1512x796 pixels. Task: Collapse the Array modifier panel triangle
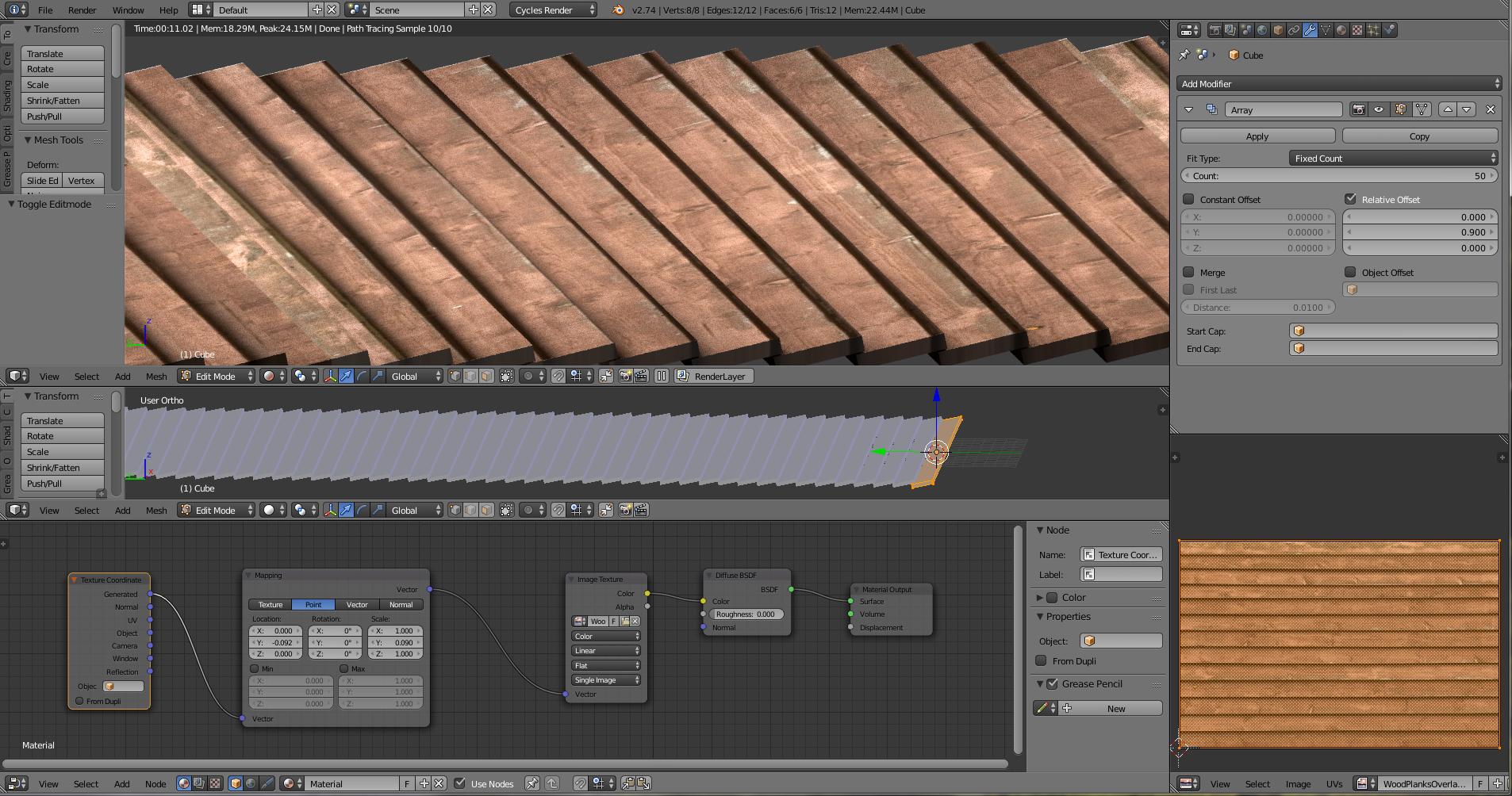(x=1188, y=109)
